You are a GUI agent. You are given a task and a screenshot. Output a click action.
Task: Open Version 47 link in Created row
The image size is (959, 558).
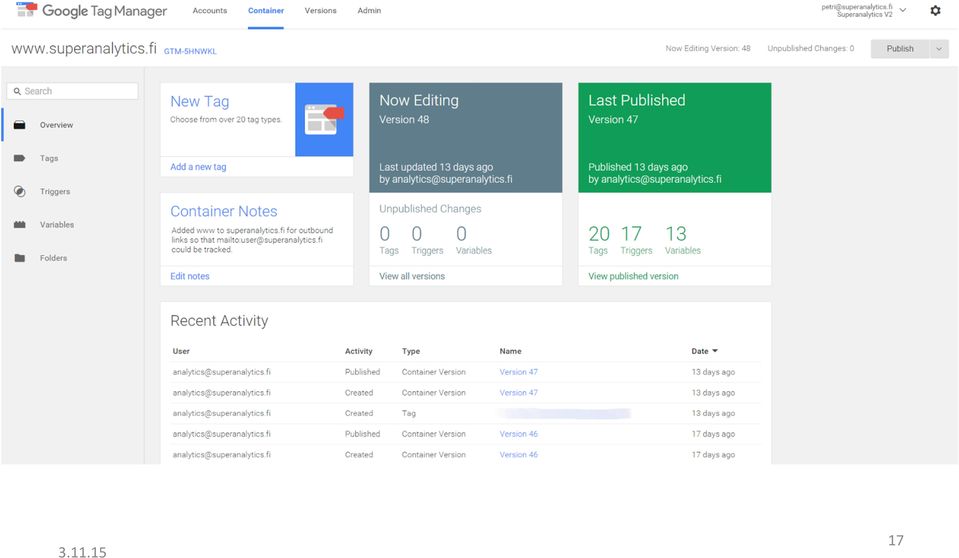(519, 393)
